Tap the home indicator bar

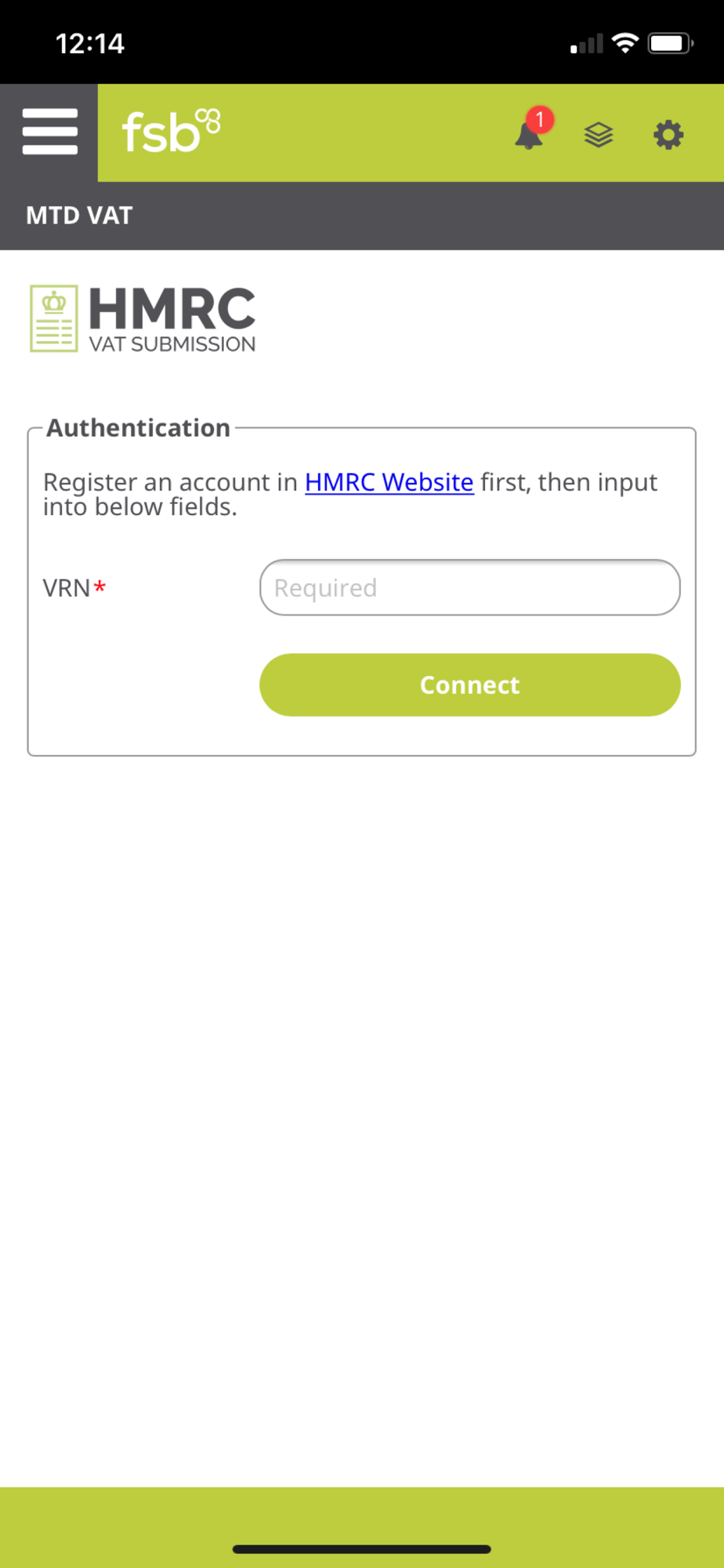coord(362,1549)
